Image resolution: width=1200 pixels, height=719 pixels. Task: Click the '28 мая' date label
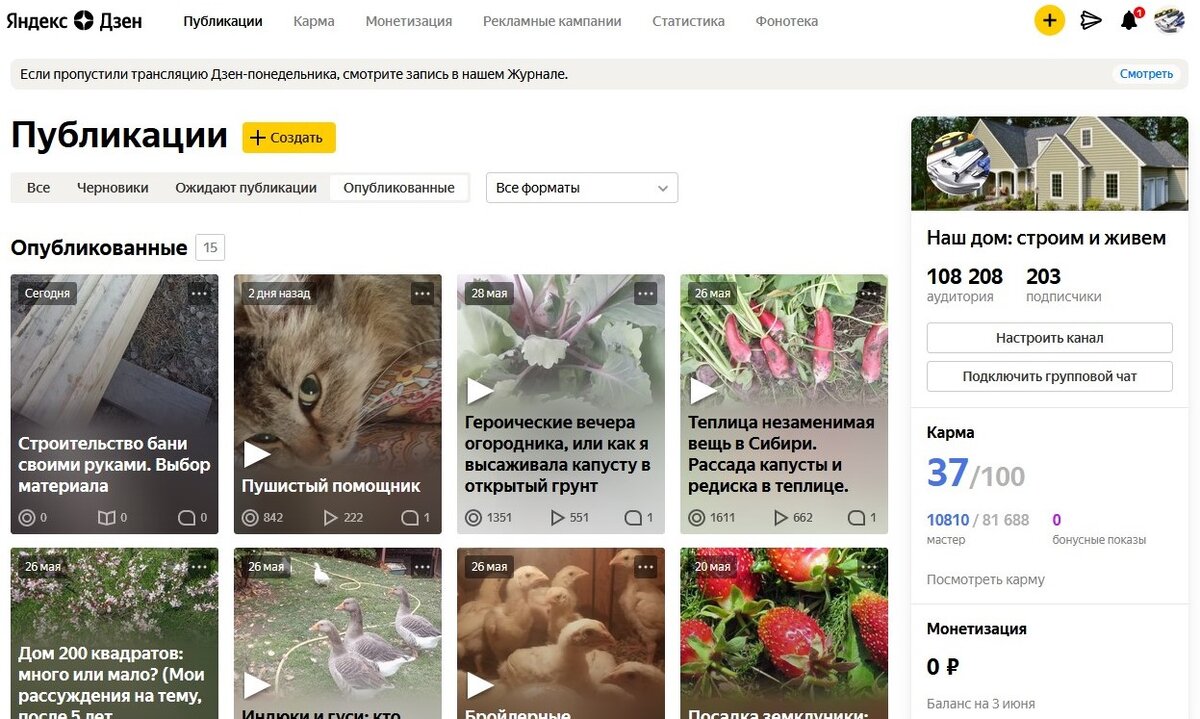pos(490,293)
